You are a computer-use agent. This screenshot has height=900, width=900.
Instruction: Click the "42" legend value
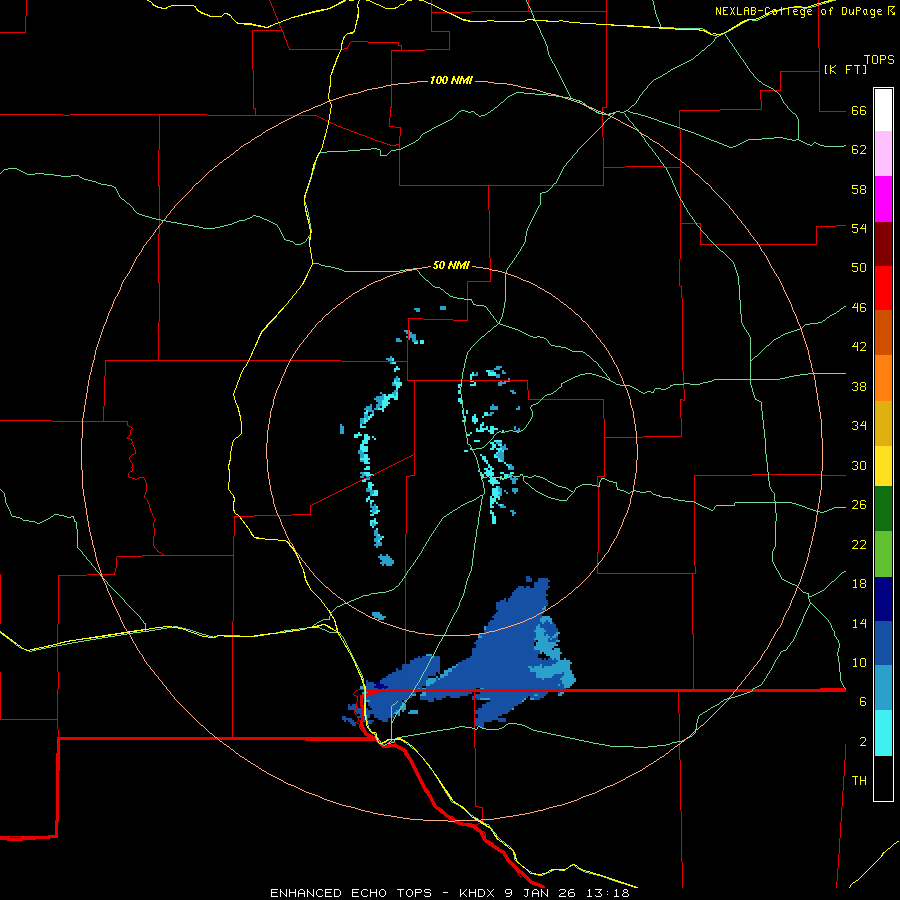pos(859,347)
